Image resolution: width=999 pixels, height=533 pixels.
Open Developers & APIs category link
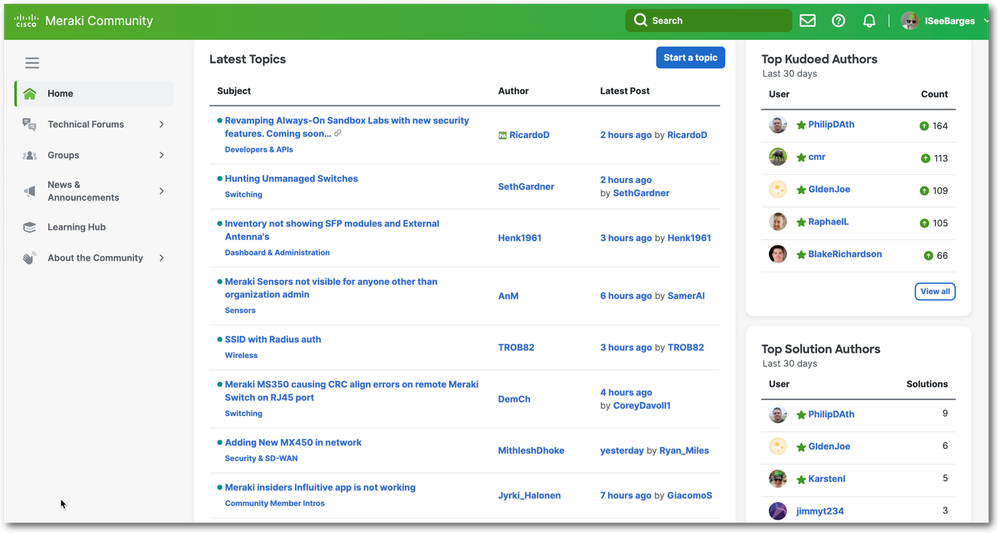pyautogui.click(x=259, y=150)
